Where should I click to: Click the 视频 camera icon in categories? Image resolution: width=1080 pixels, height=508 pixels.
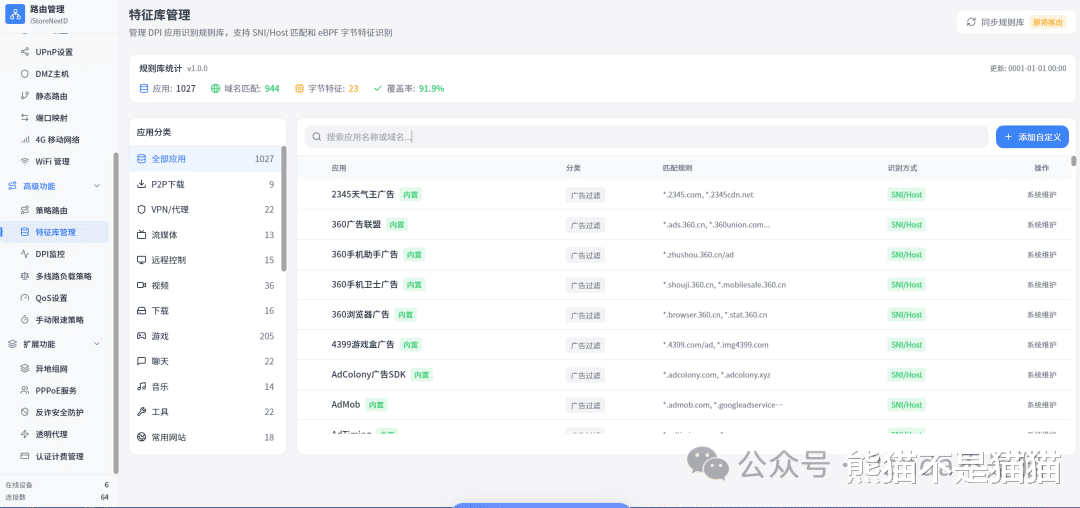[x=141, y=285]
